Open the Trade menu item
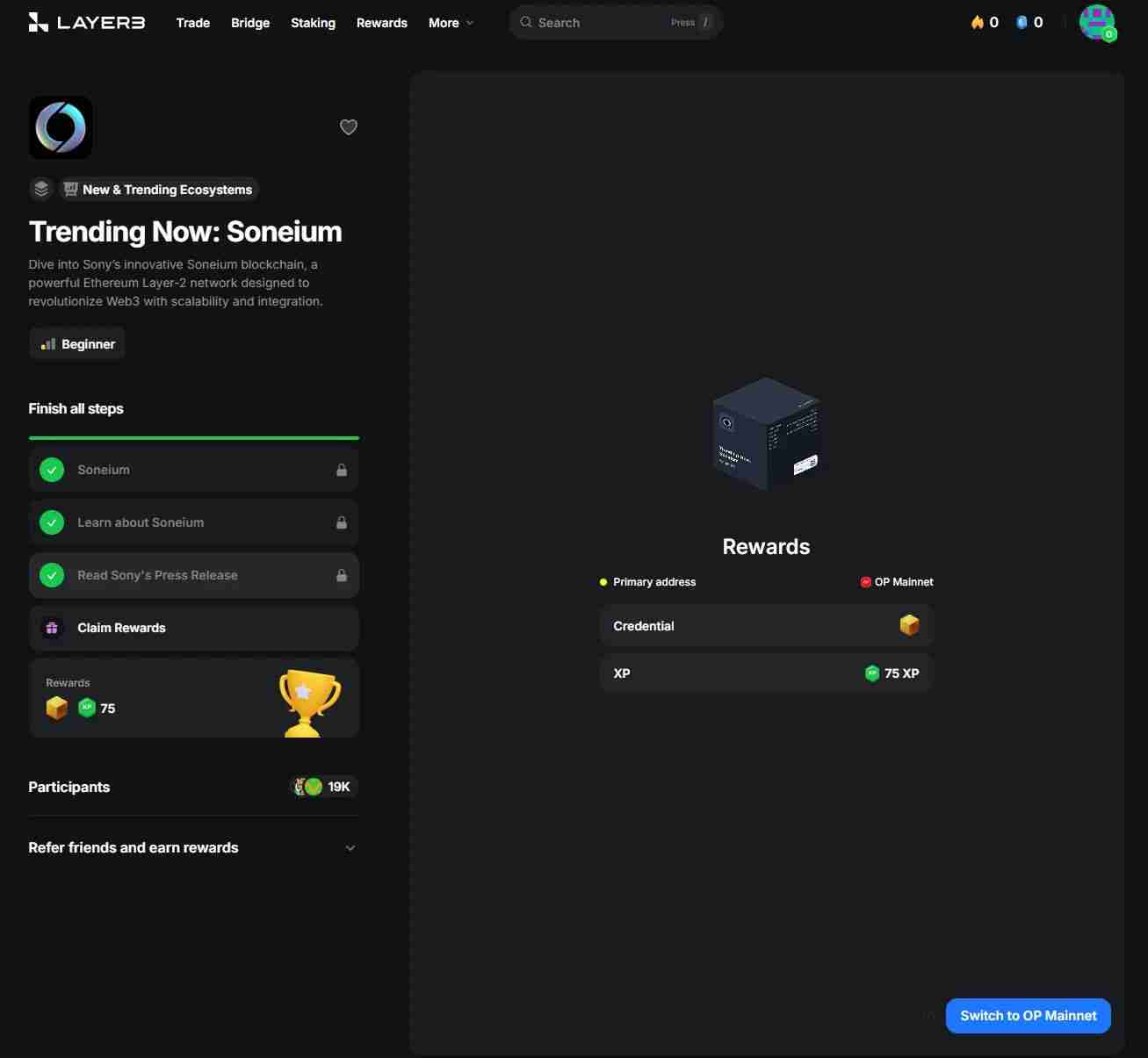The image size is (1148, 1058). click(x=192, y=23)
